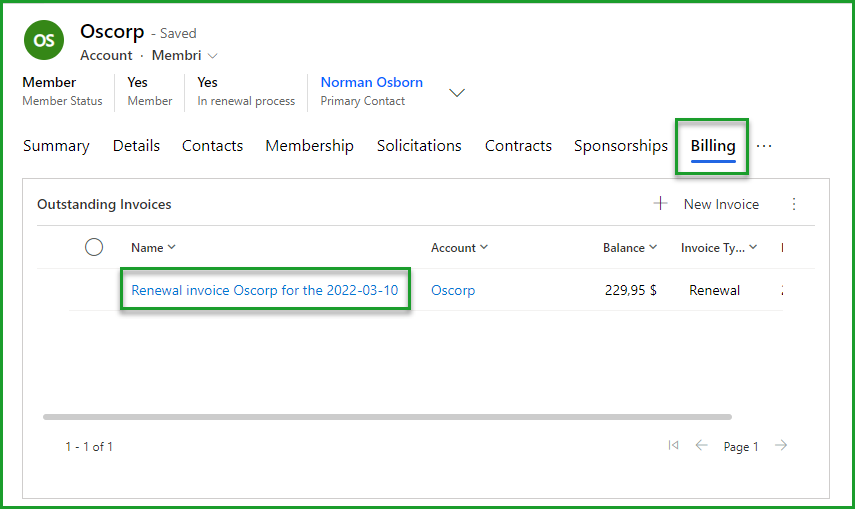Viewport: 855px width, 509px height.
Task: Click the plus icon beside New Invoice
Action: [x=660, y=204]
